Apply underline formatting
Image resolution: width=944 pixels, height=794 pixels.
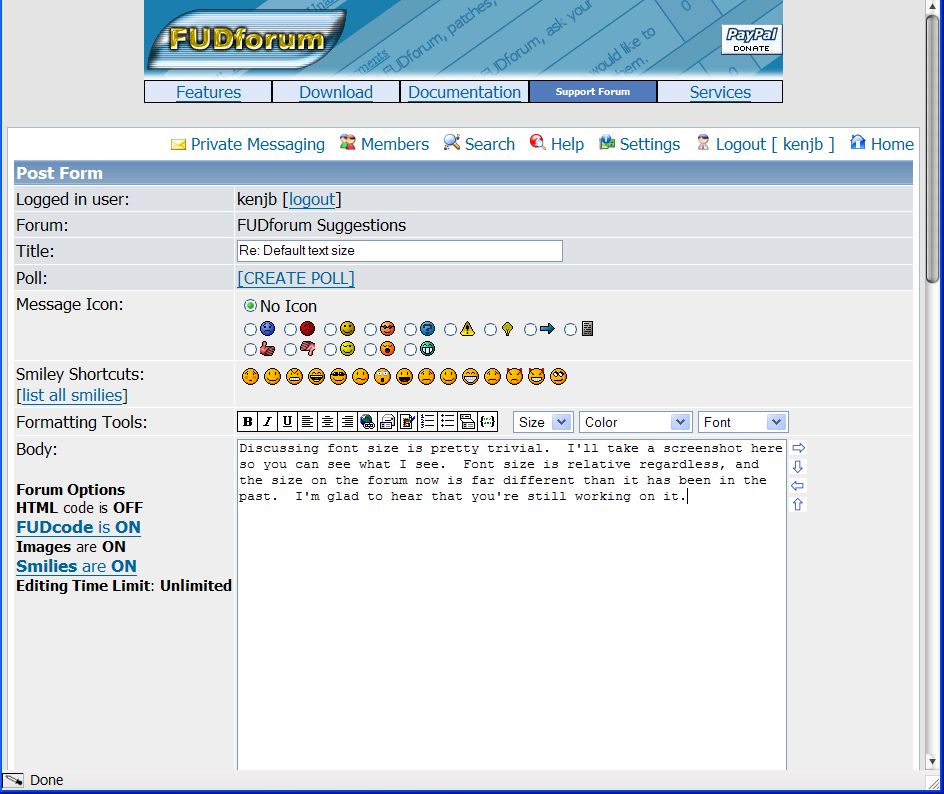point(287,422)
